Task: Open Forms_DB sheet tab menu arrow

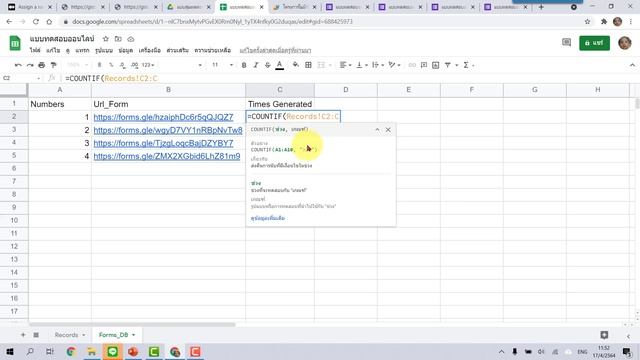Action: click(x=133, y=335)
